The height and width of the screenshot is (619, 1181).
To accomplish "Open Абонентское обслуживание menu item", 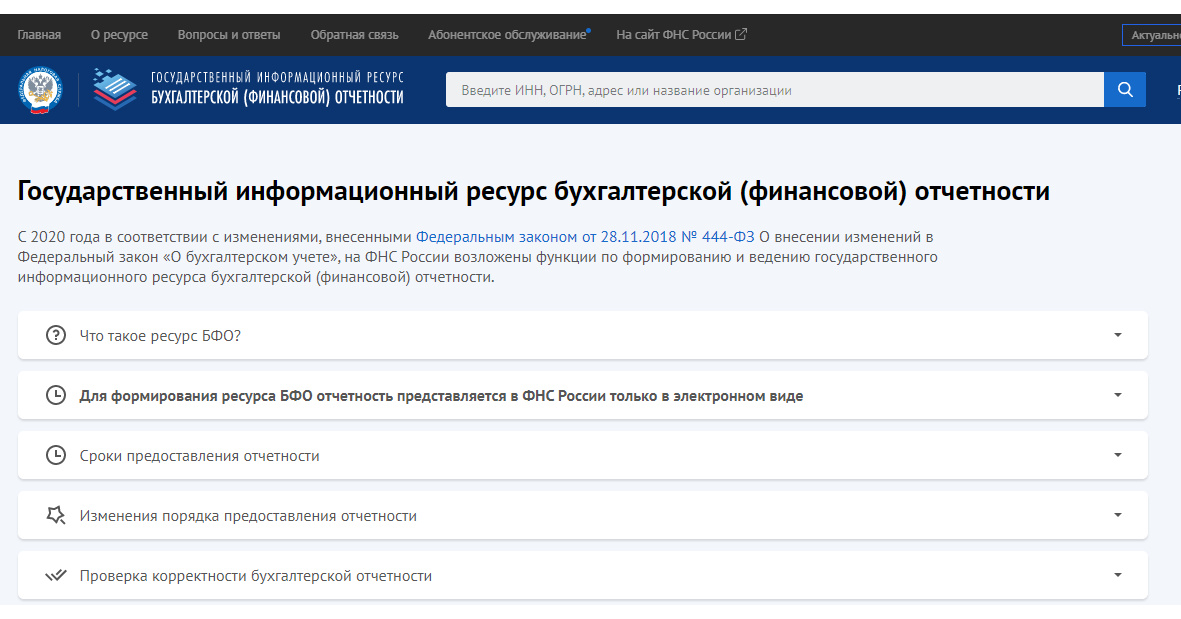I will coord(507,35).
